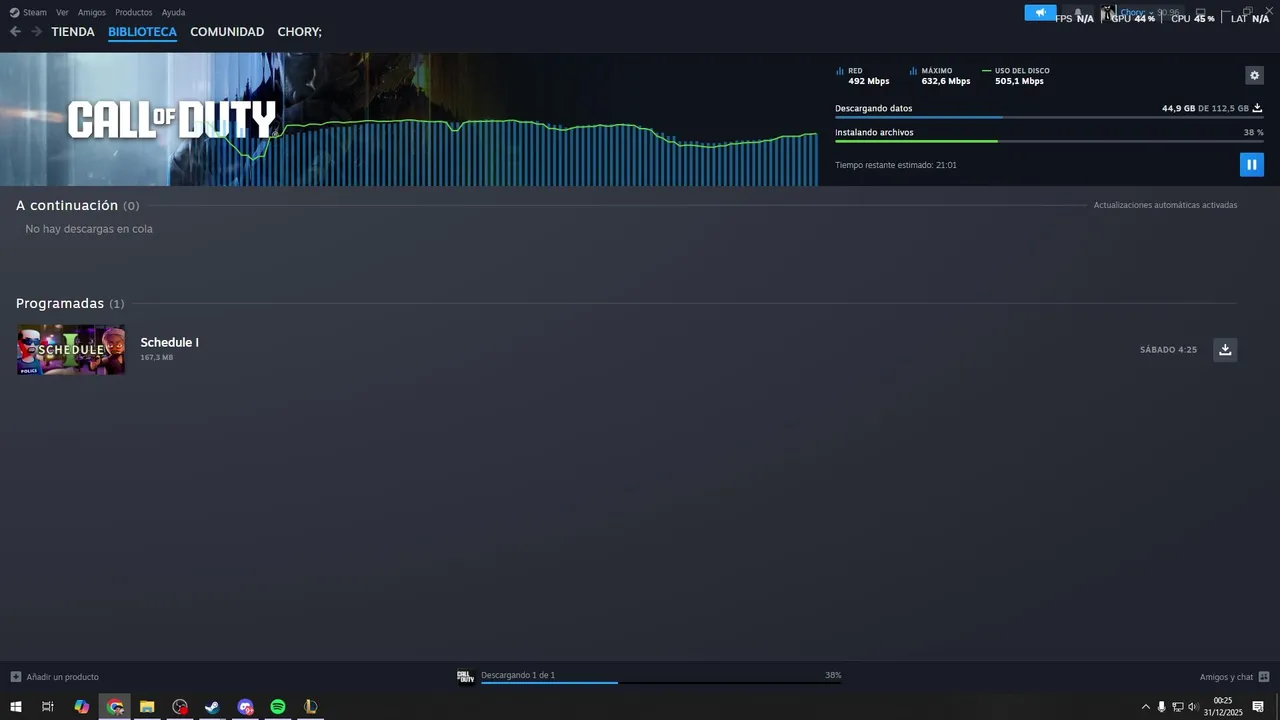The width and height of the screenshot is (1280, 720).
Task: Click Tiempo restante estimado: 21:01
Action: (x=896, y=165)
